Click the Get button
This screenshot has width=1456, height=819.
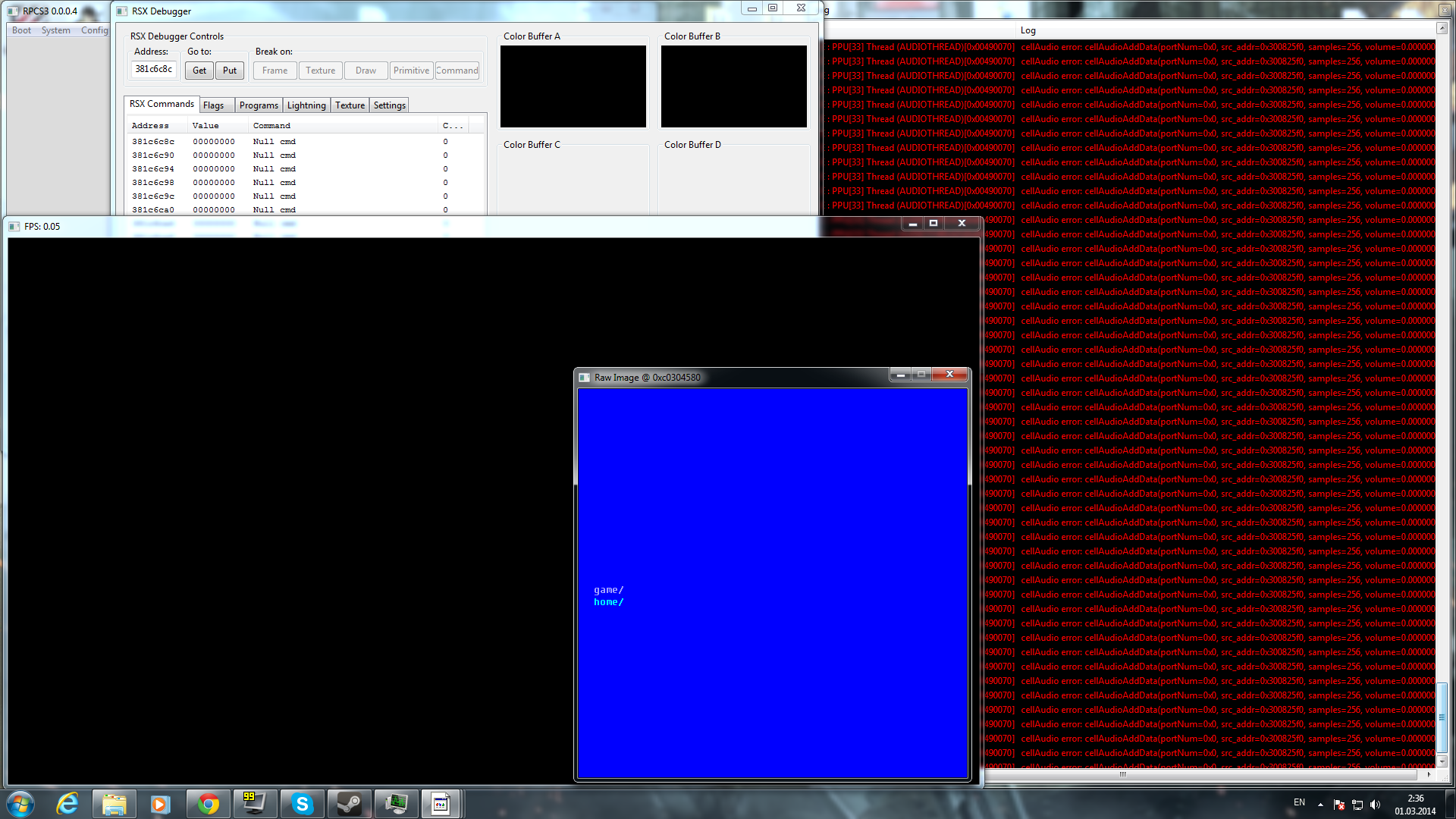[x=199, y=71]
